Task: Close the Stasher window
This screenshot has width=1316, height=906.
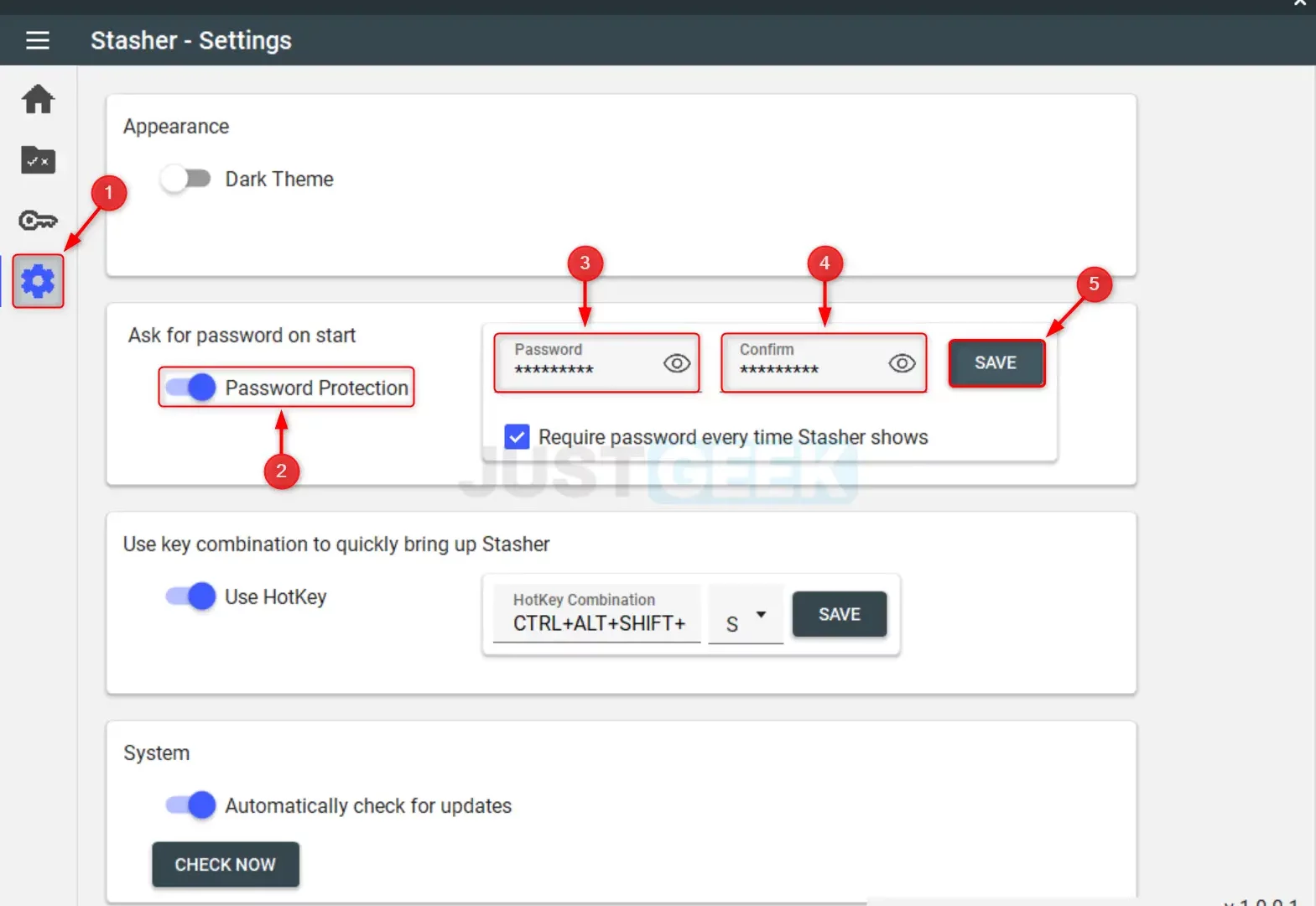Action: click(x=1300, y=3)
